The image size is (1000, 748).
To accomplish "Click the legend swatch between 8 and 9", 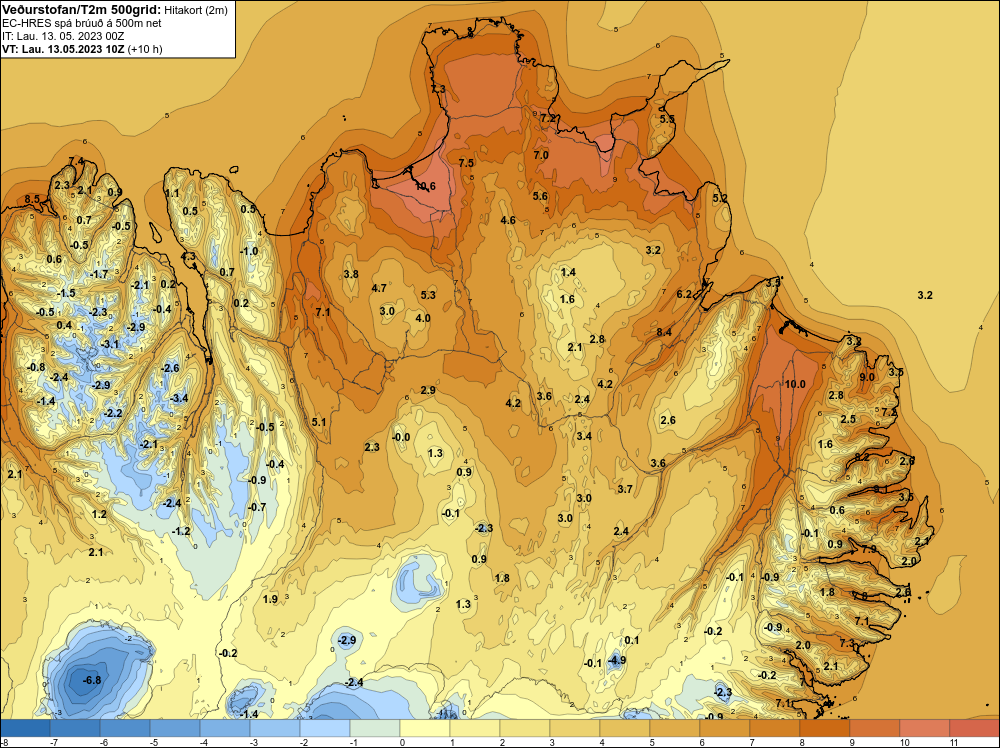I will point(825,728).
